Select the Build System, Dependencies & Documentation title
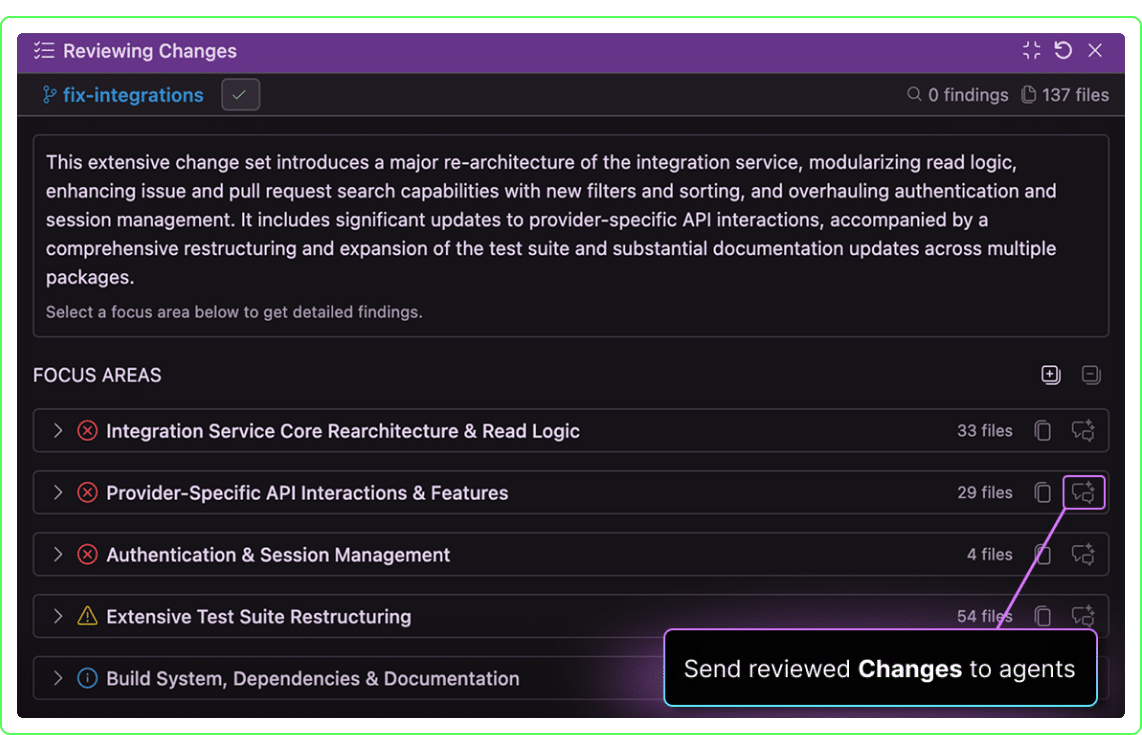This screenshot has height=735, width=1142. (313, 679)
